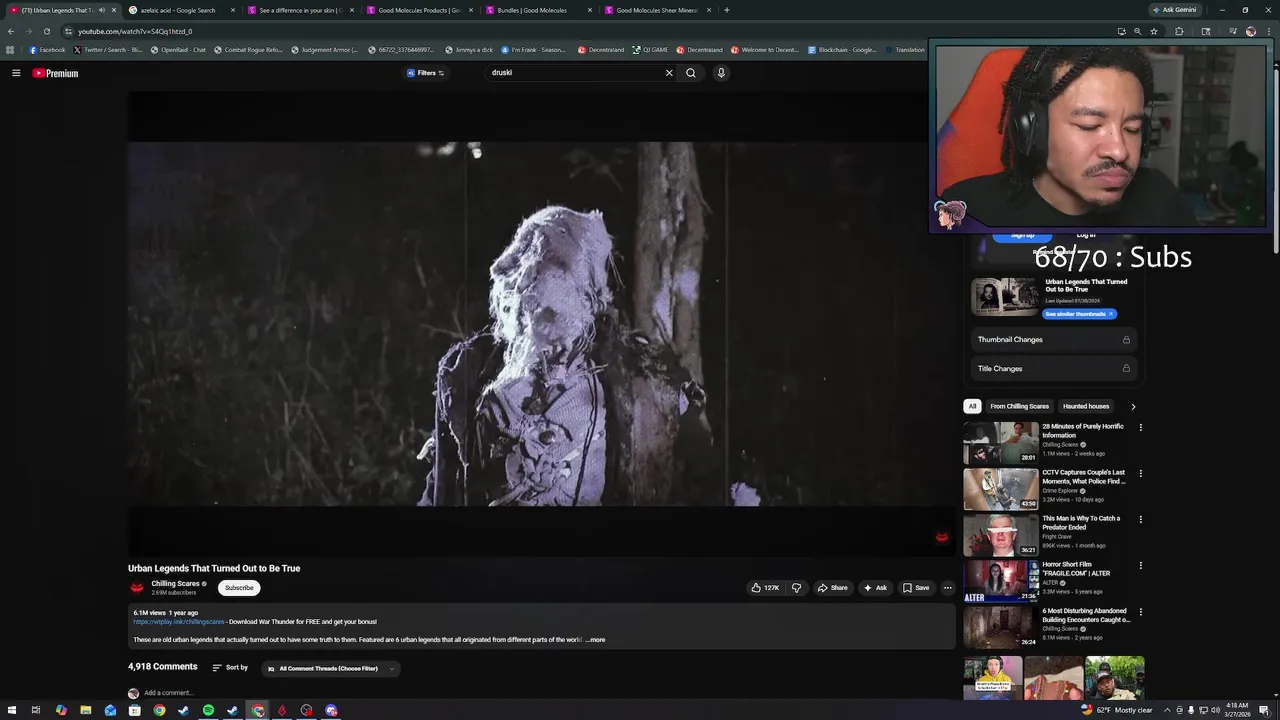The image size is (1280, 720).
Task: Clear the search text with the X
Action: 669,73
